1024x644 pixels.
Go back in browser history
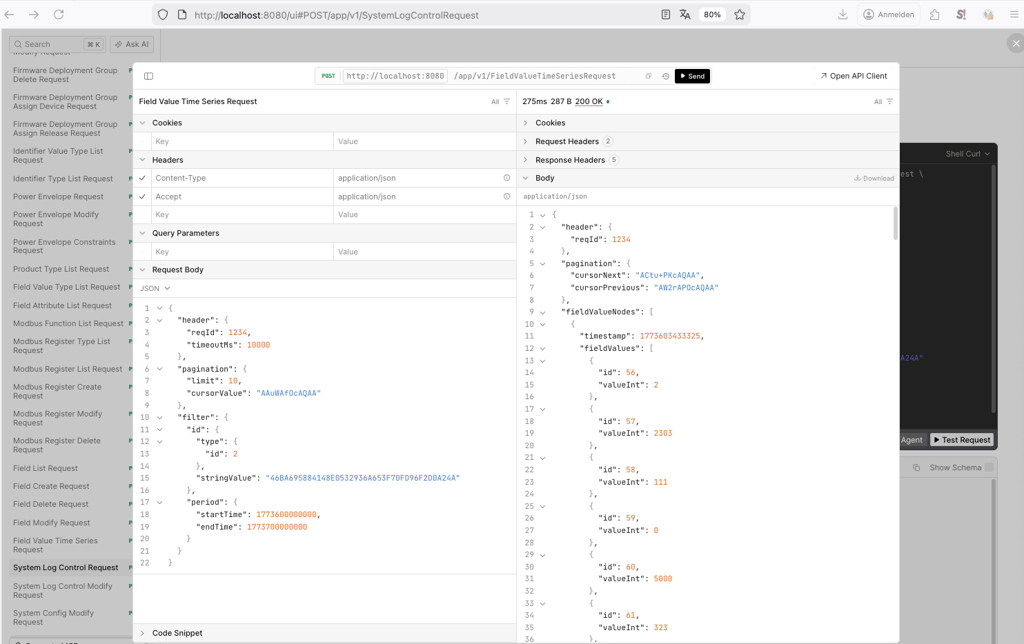pyautogui.click(x=9, y=14)
